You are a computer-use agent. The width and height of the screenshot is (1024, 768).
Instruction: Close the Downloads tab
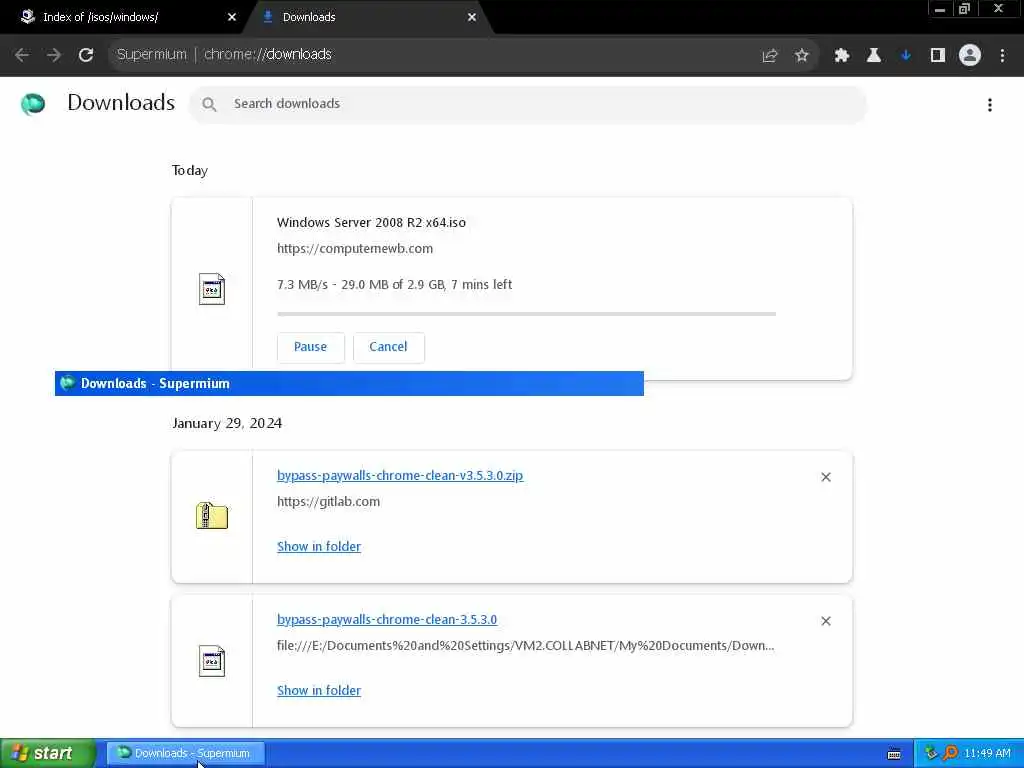[472, 17]
